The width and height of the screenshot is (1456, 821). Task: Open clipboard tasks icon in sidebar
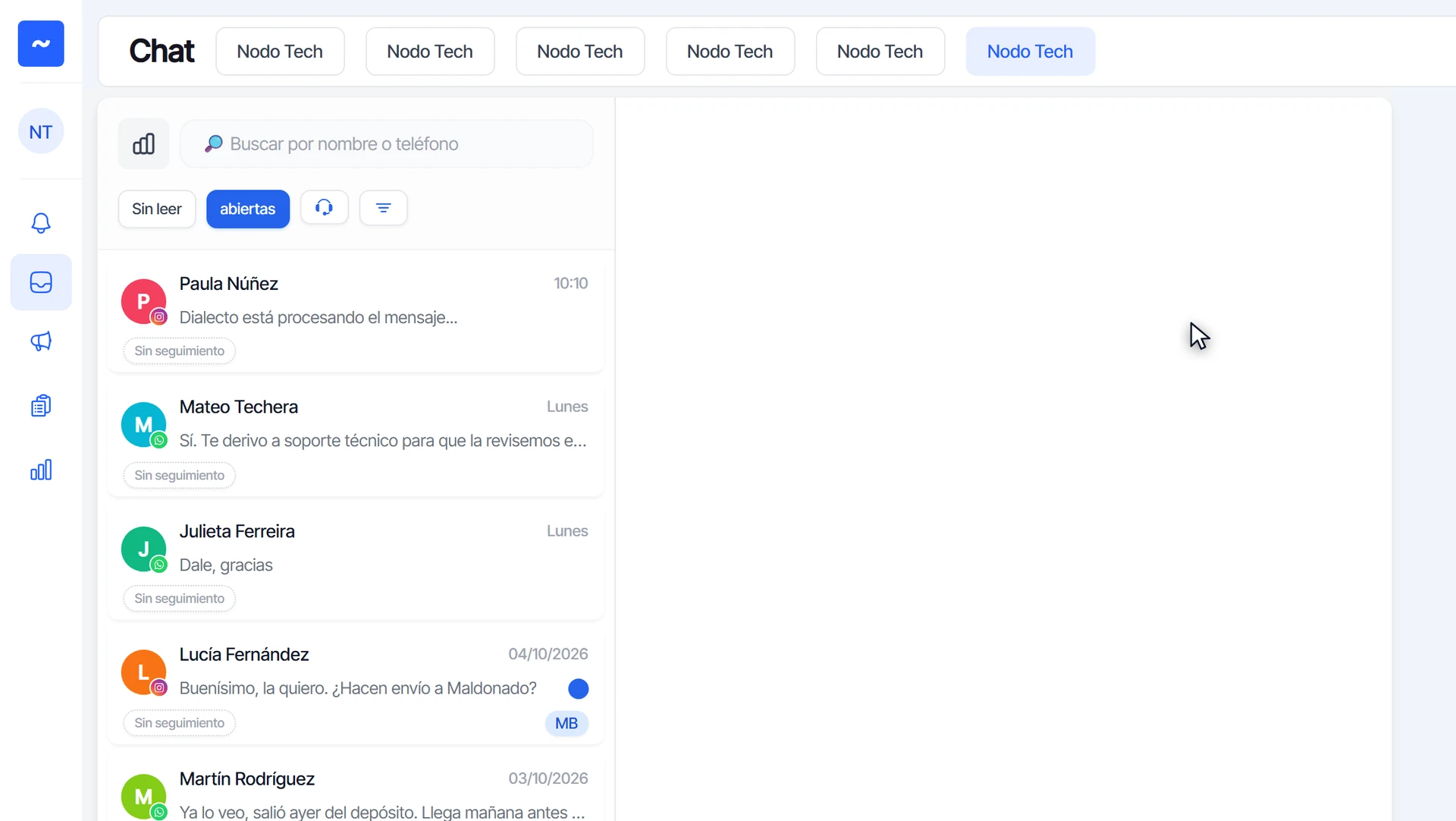click(x=41, y=406)
